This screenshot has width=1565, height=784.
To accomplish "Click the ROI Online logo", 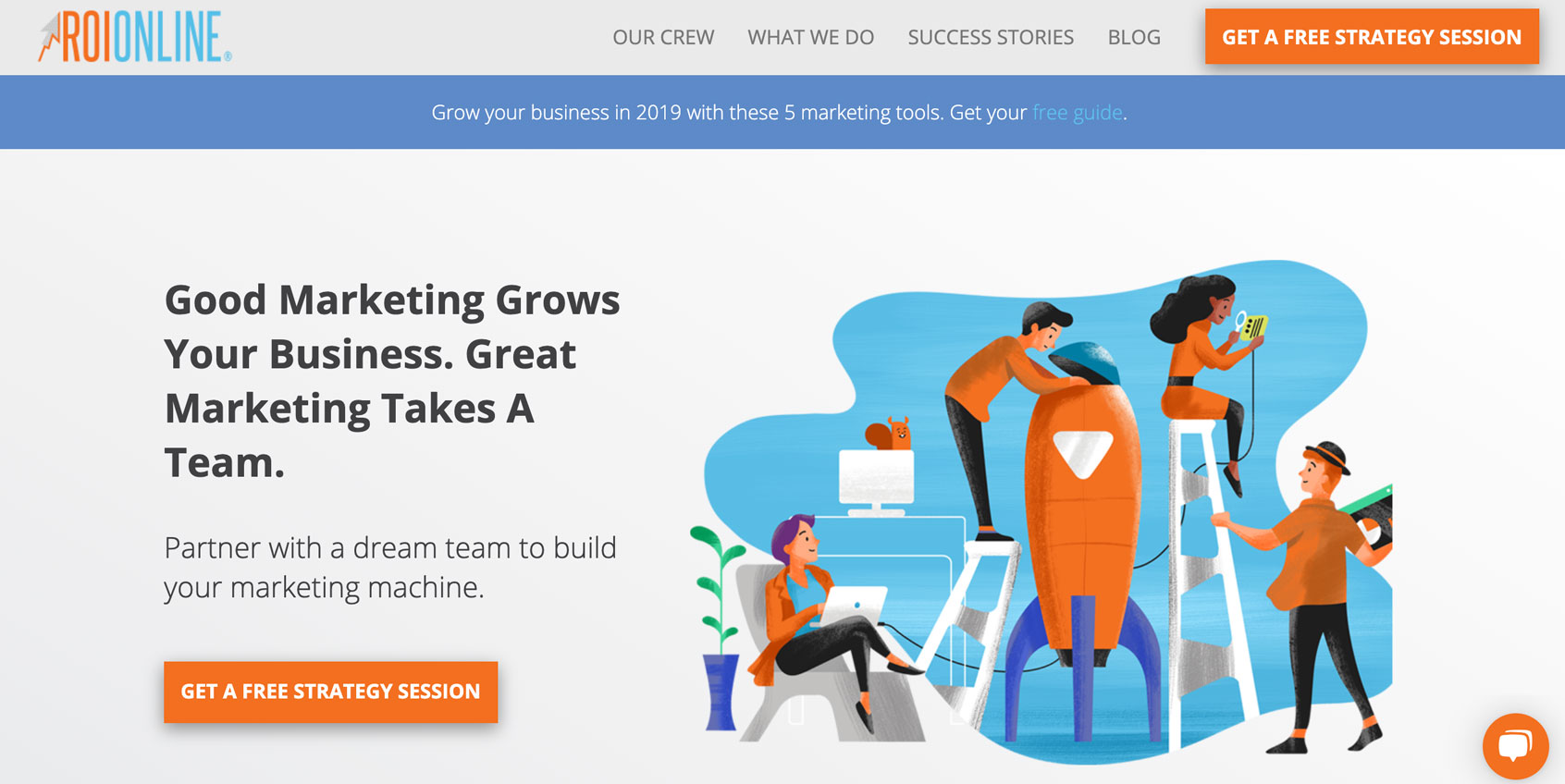I will [135, 37].
